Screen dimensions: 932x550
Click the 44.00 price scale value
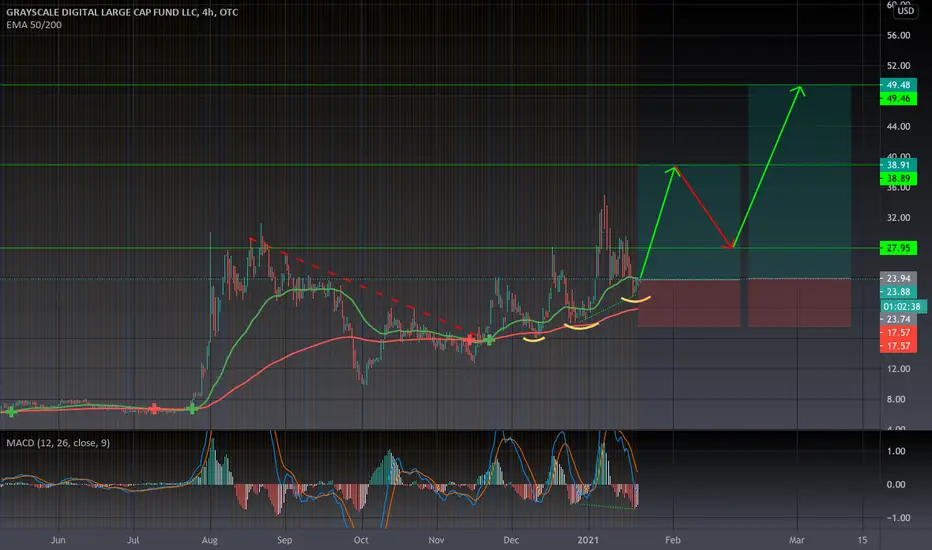click(898, 127)
